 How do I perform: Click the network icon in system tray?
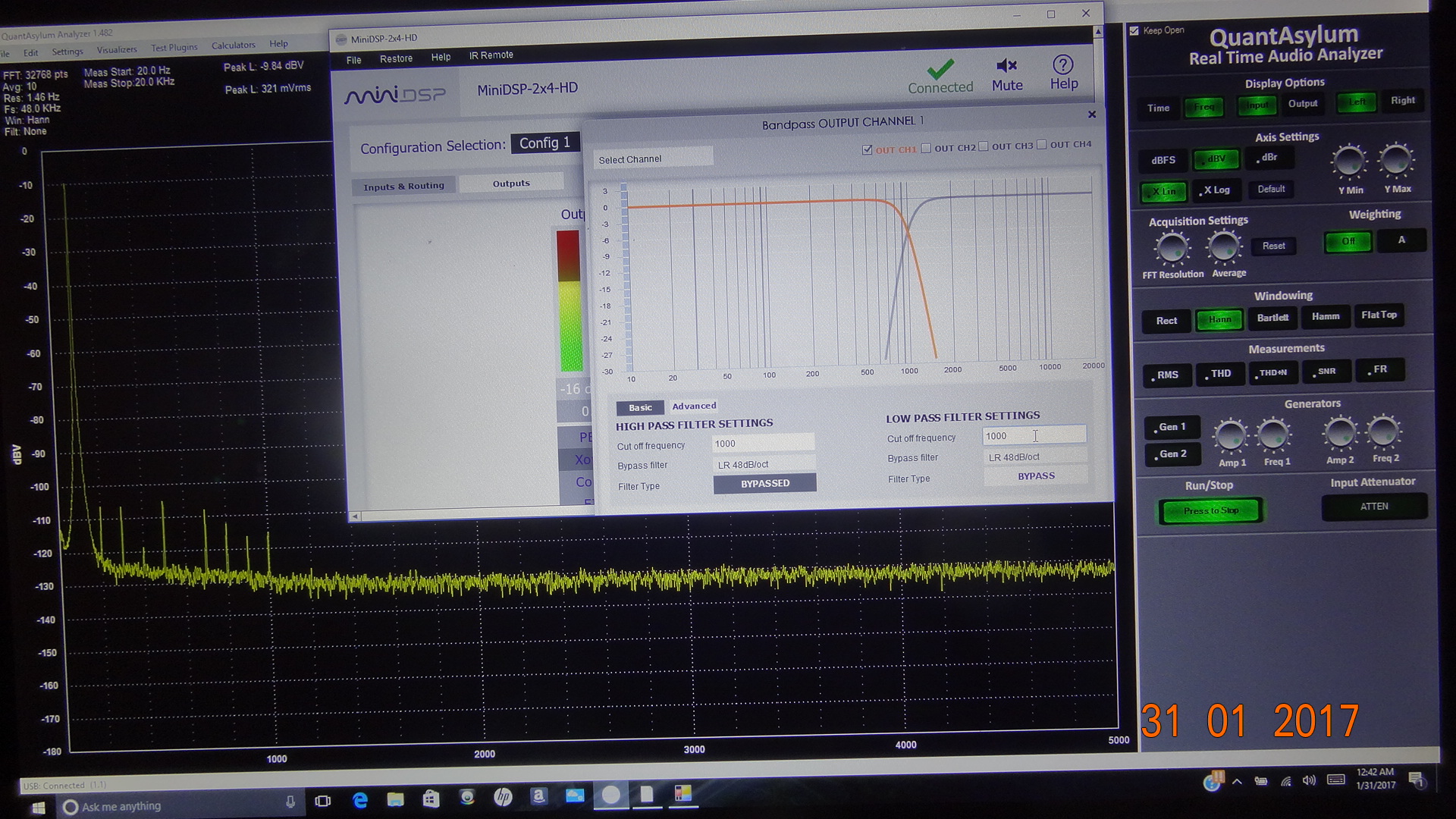1286,782
